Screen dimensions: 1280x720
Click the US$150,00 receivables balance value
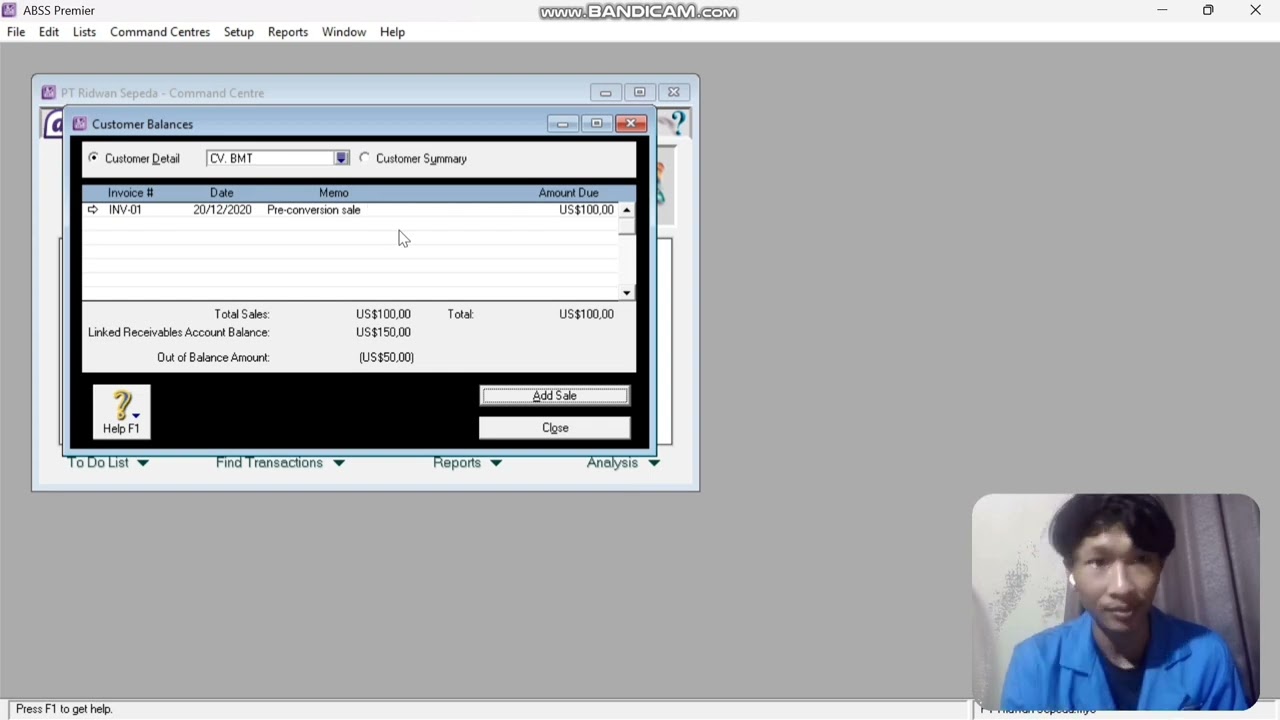[x=383, y=332]
